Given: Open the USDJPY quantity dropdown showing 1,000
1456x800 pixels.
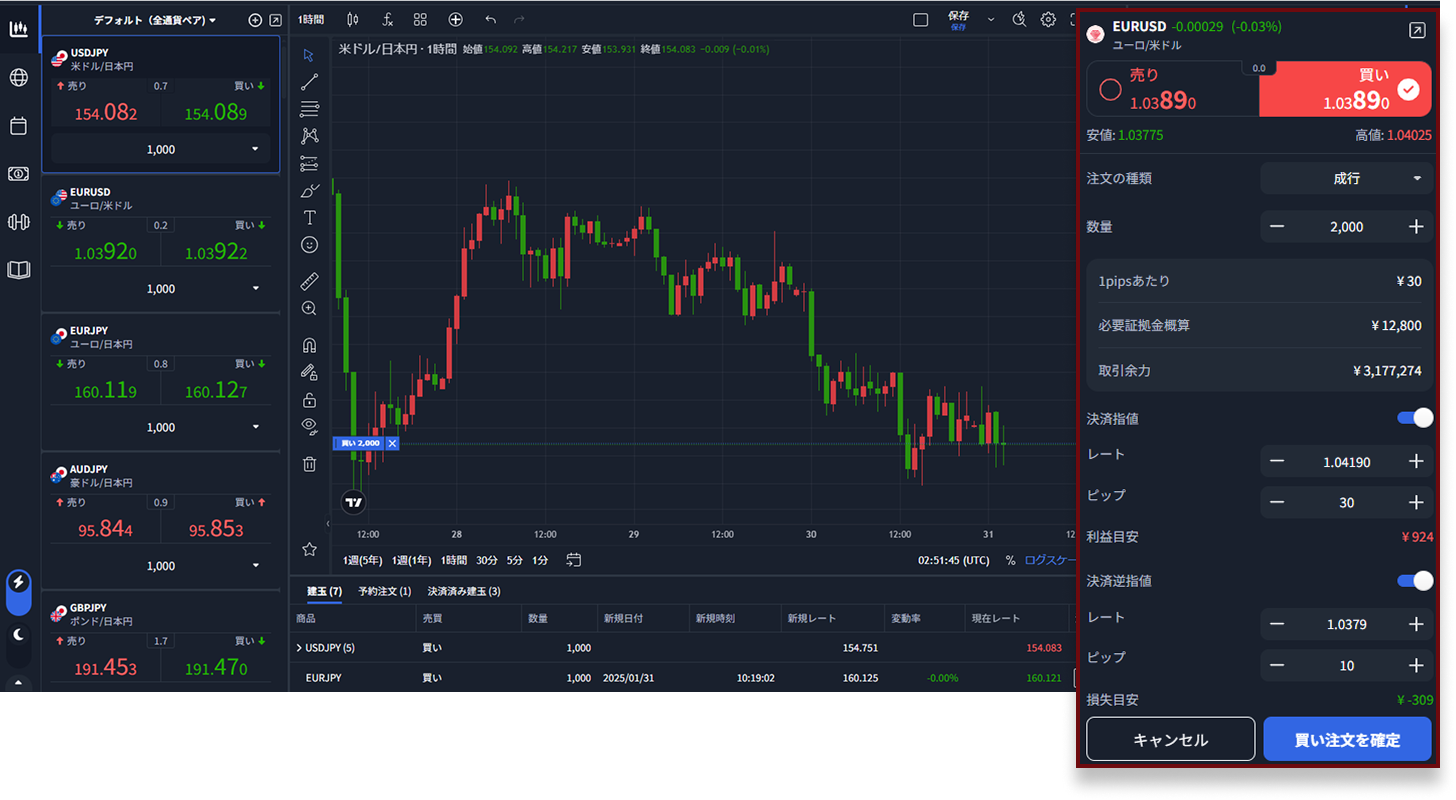Looking at the screenshot, I should (161, 149).
